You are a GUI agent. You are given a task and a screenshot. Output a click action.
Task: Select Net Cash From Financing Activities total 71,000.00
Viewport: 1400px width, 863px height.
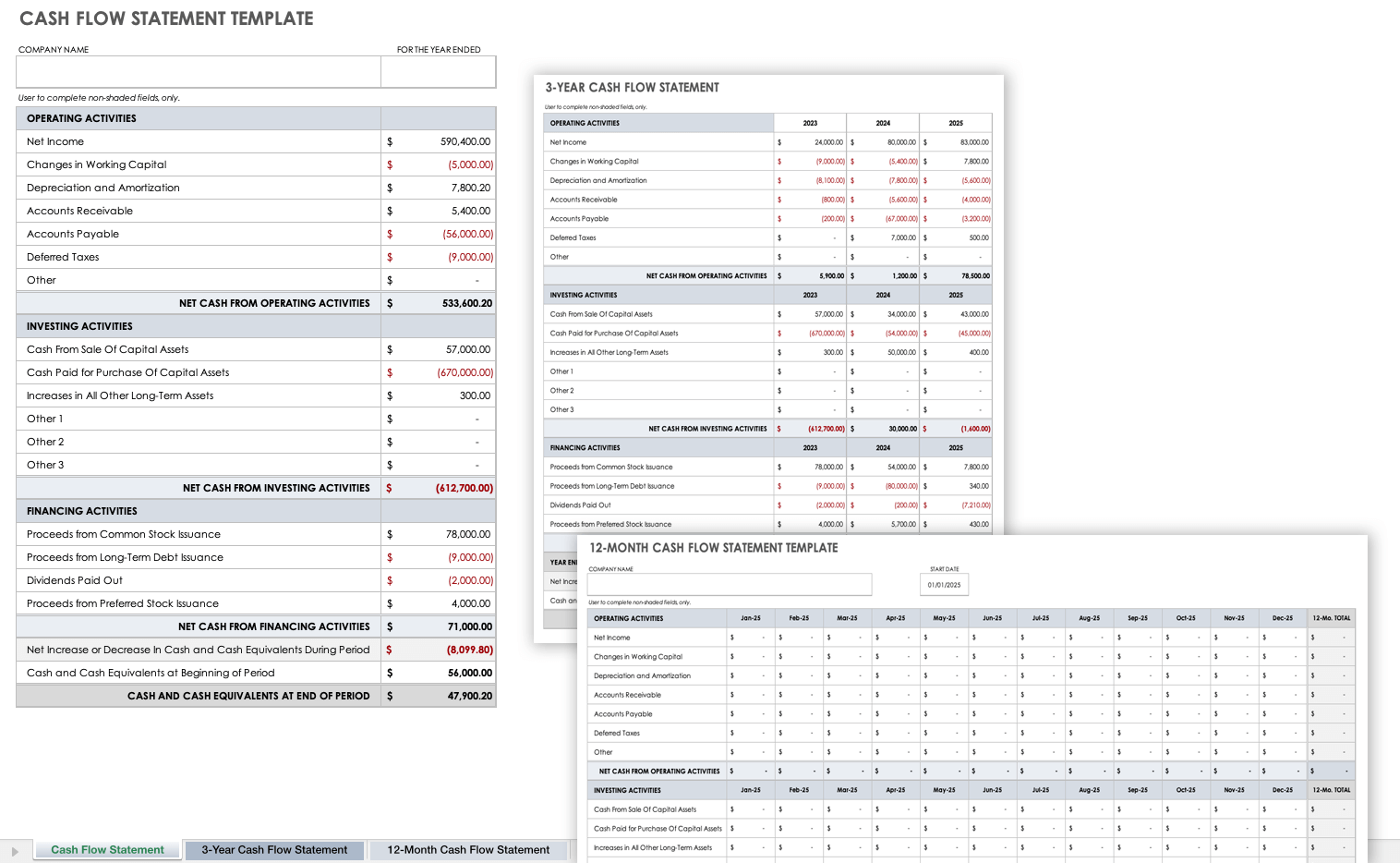pos(470,626)
